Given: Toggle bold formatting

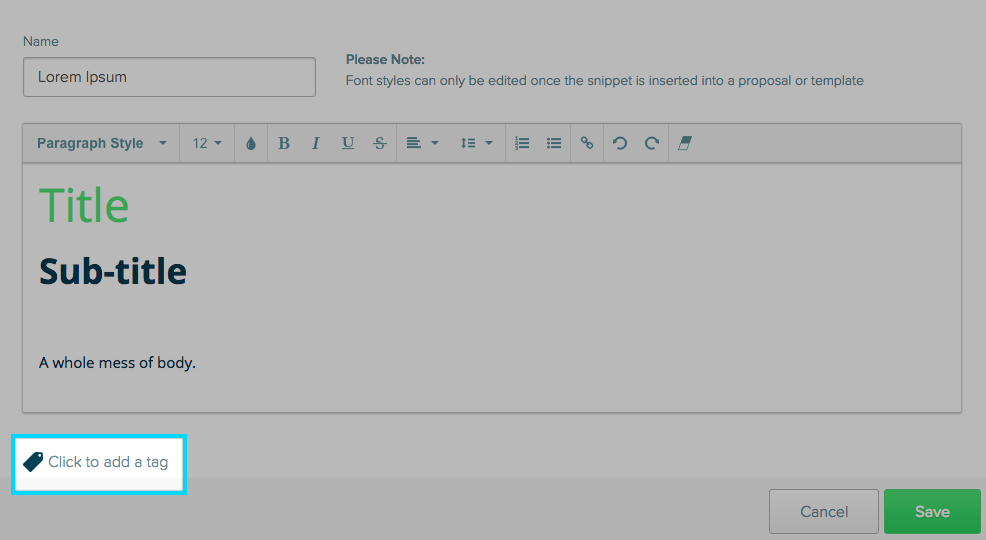Looking at the screenshot, I should 284,143.
